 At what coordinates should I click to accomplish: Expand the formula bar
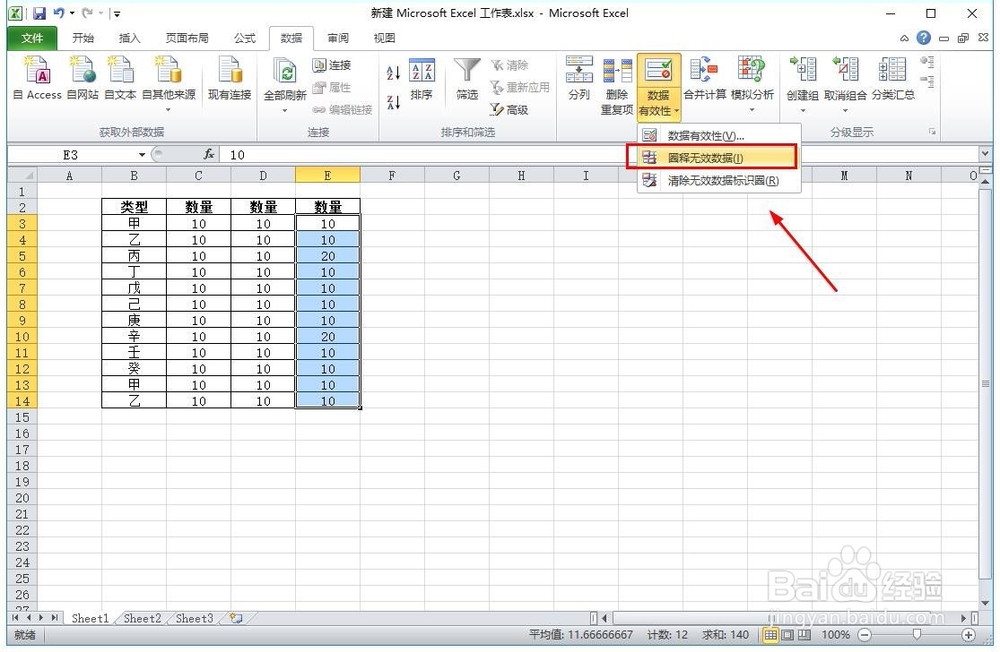[985, 154]
